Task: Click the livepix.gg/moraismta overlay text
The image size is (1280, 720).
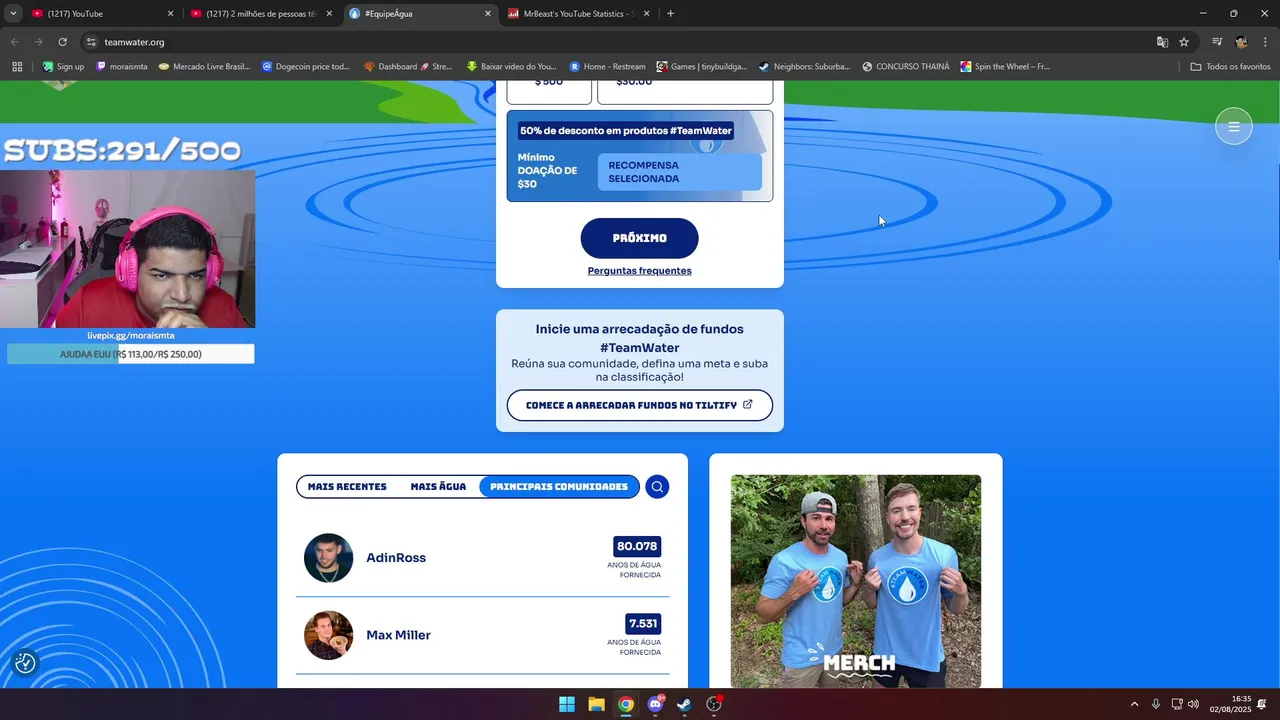Action: pyautogui.click(x=131, y=336)
